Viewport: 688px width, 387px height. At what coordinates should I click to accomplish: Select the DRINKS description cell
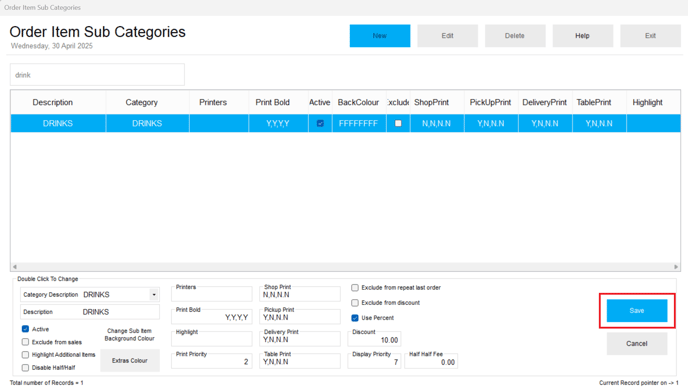tap(58, 123)
